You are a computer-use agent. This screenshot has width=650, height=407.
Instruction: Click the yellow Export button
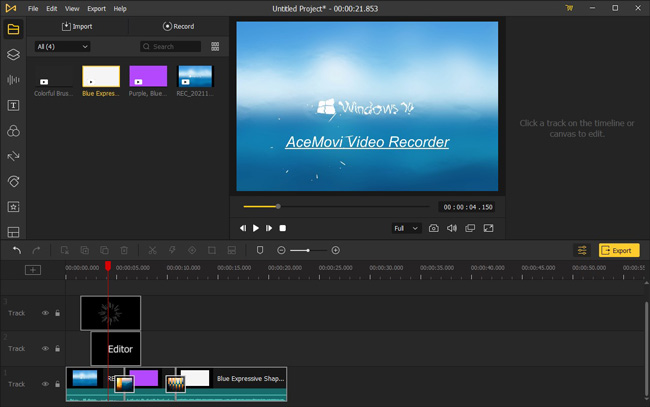coord(618,250)
